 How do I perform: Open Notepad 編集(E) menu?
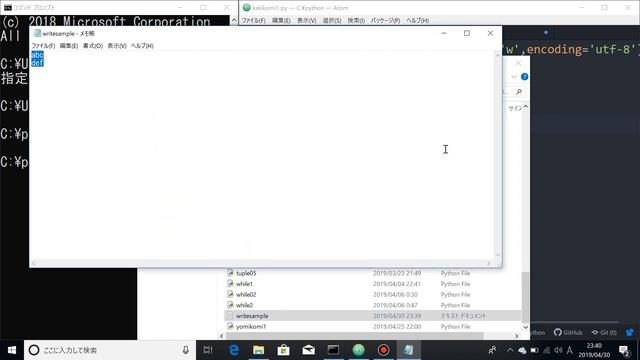[69, 46]
